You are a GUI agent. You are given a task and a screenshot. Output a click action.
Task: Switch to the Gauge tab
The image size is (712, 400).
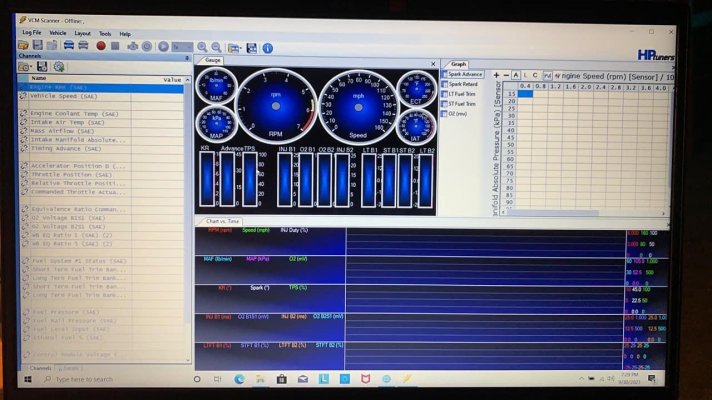pos(212,60)
